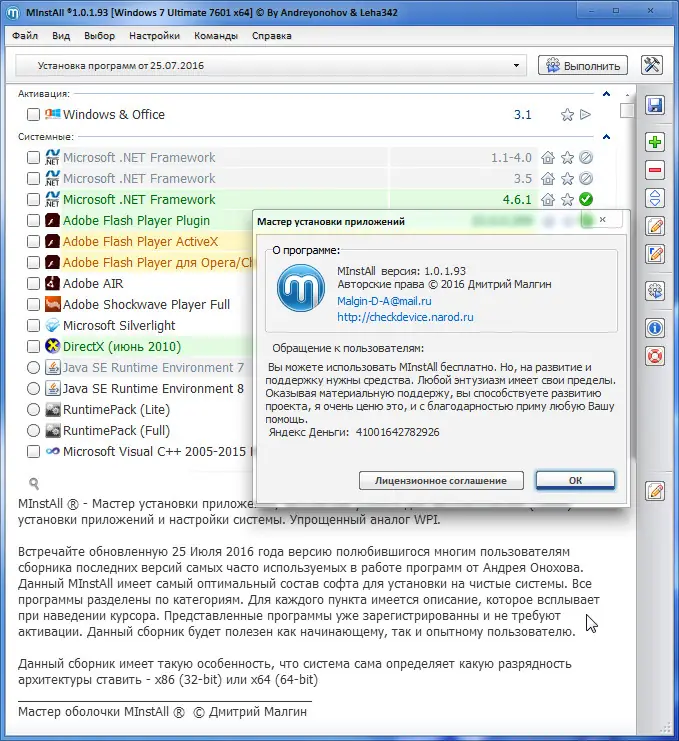
Task: Open the Настройки menu
Action: click(x=155, y=36)
